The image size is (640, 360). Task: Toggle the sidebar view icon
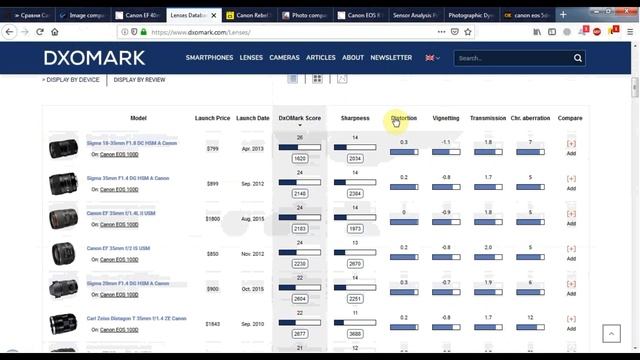point(552,32)
